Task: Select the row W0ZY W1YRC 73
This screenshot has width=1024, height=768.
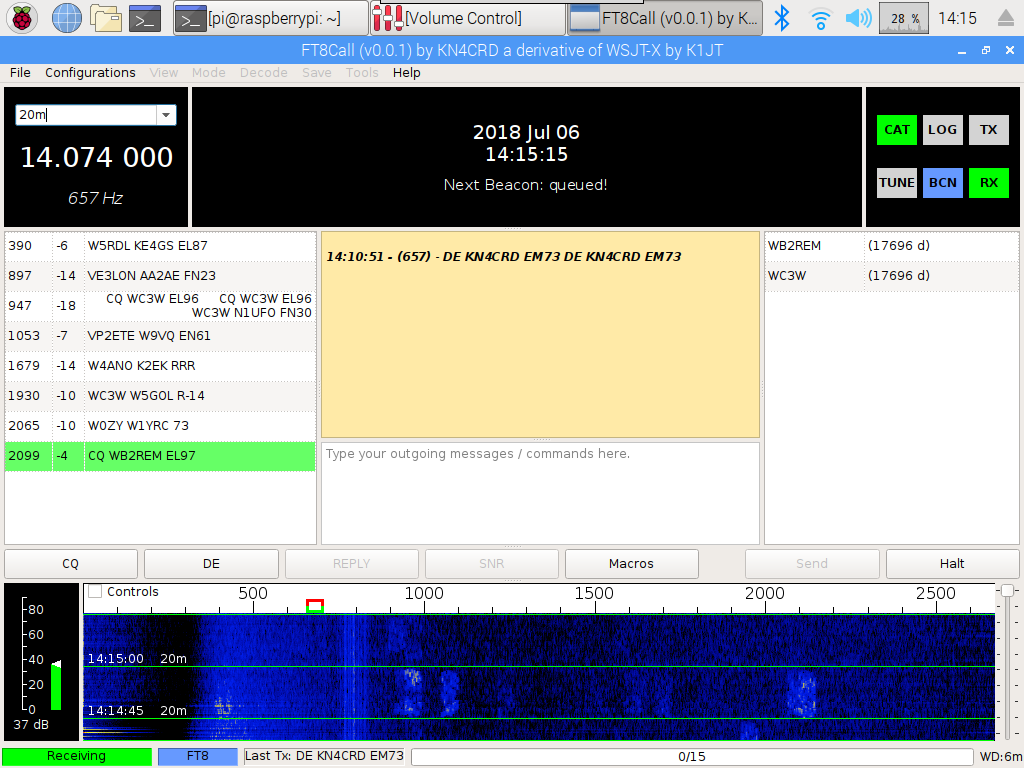Action: click(160, 426)
